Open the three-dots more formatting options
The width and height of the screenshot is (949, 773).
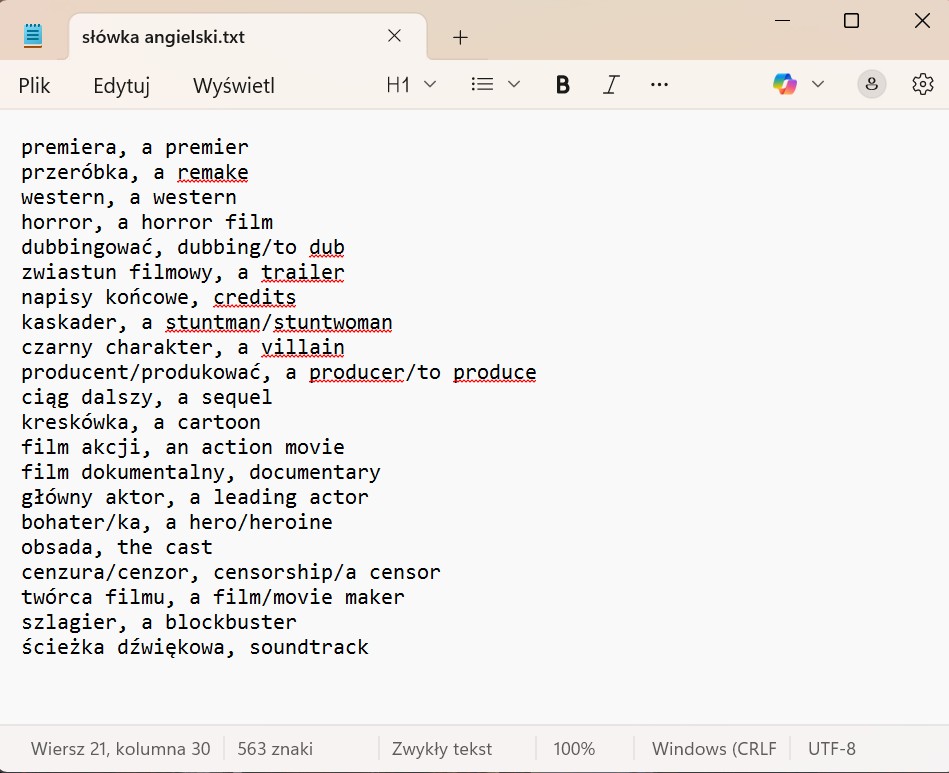659,85
